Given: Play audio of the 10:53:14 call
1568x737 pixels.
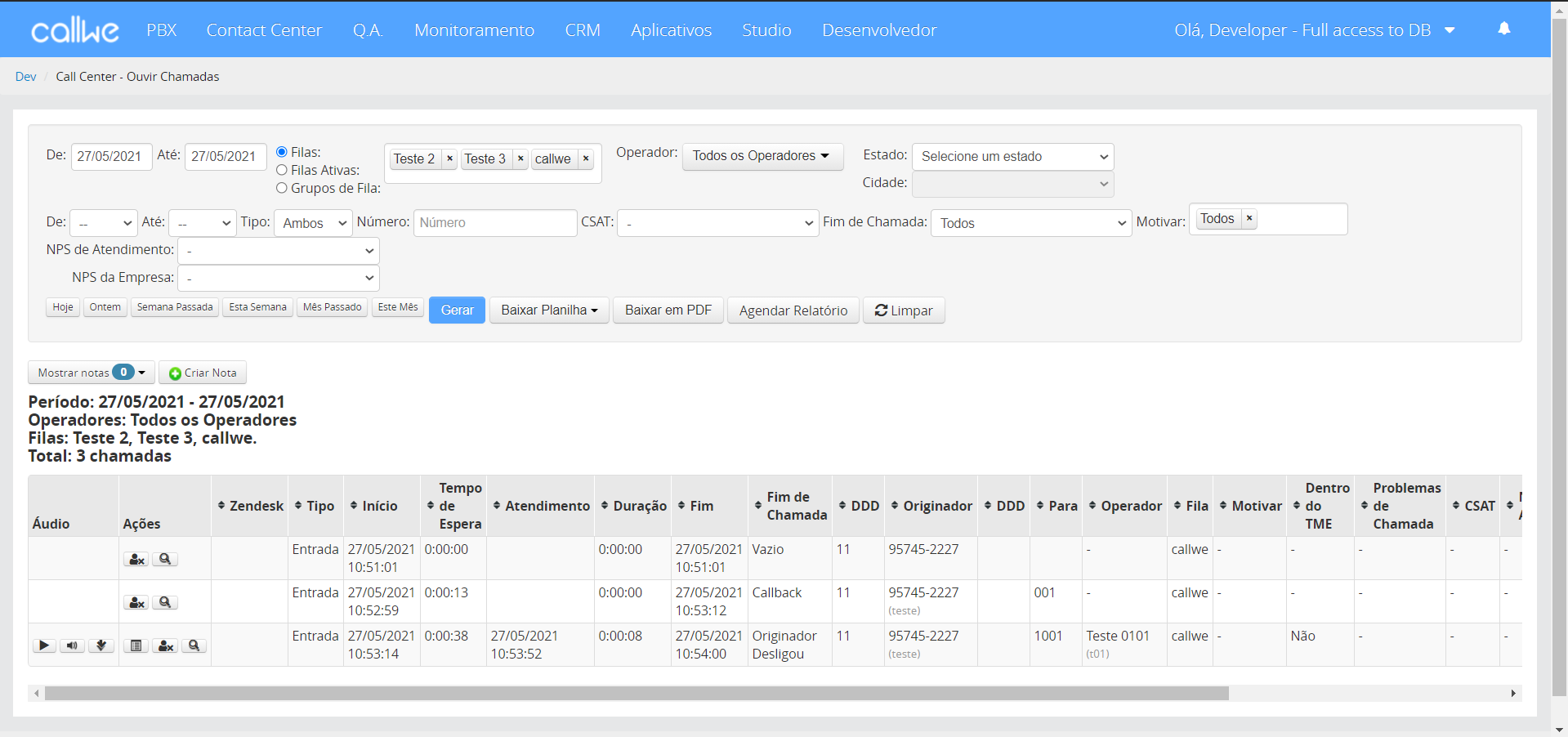Looking at the screenshot, I should pos(44,645).
